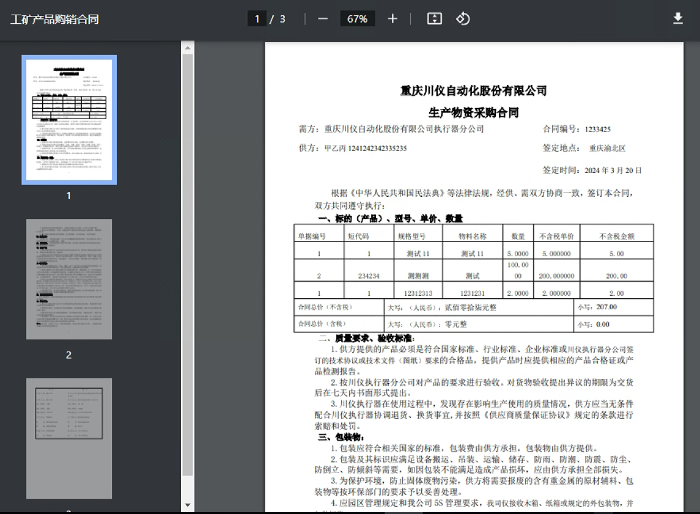Viewport: 700px width, 514px height.
Task: Click the zoom in plus button
Action: click(392, 18)
